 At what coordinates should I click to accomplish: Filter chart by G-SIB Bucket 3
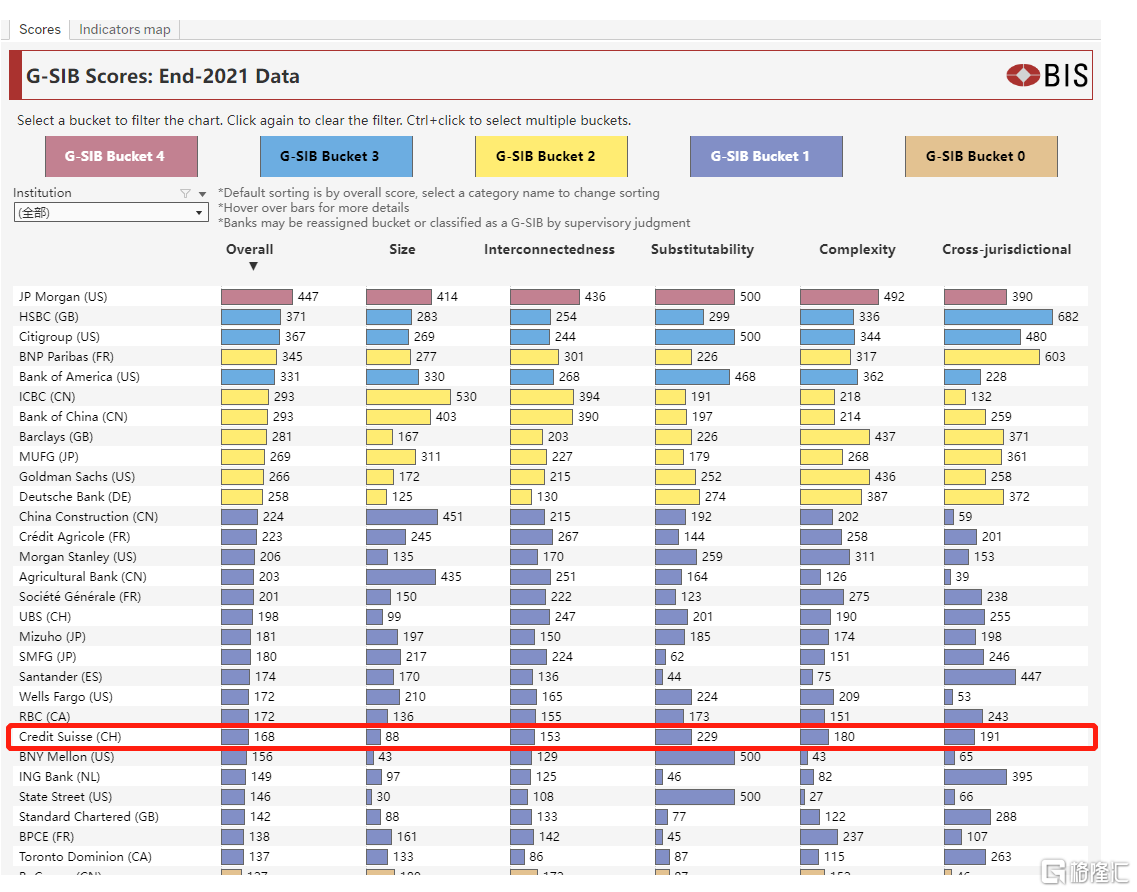pyautogui.click(x=336, y=157)
